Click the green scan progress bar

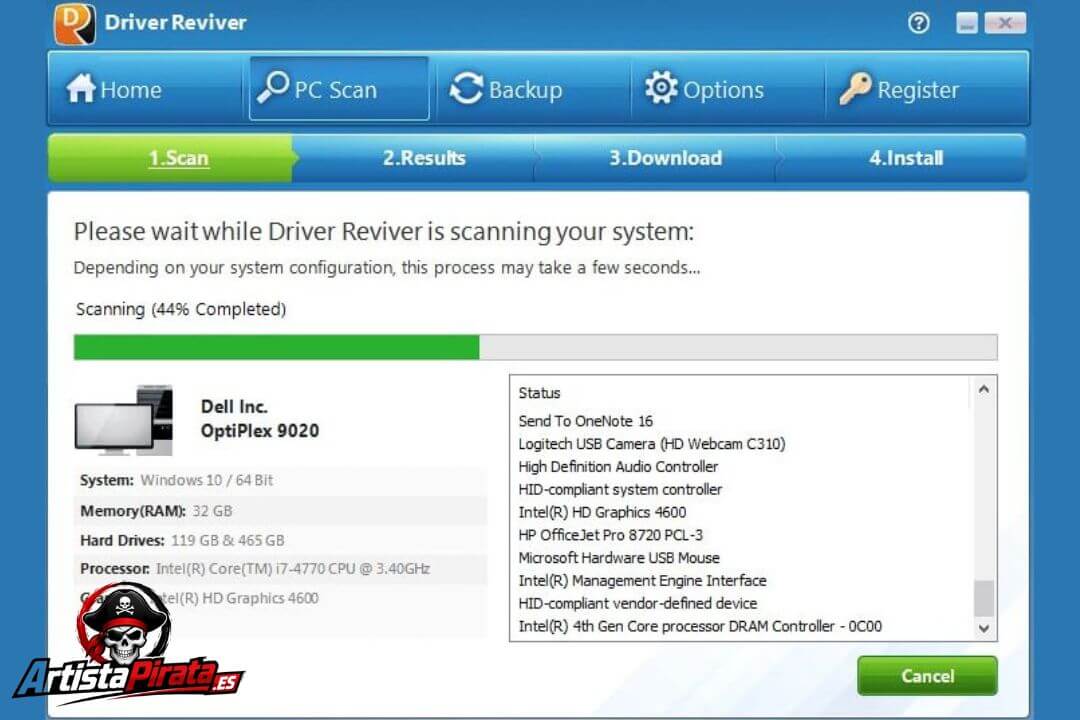(277, 347)
